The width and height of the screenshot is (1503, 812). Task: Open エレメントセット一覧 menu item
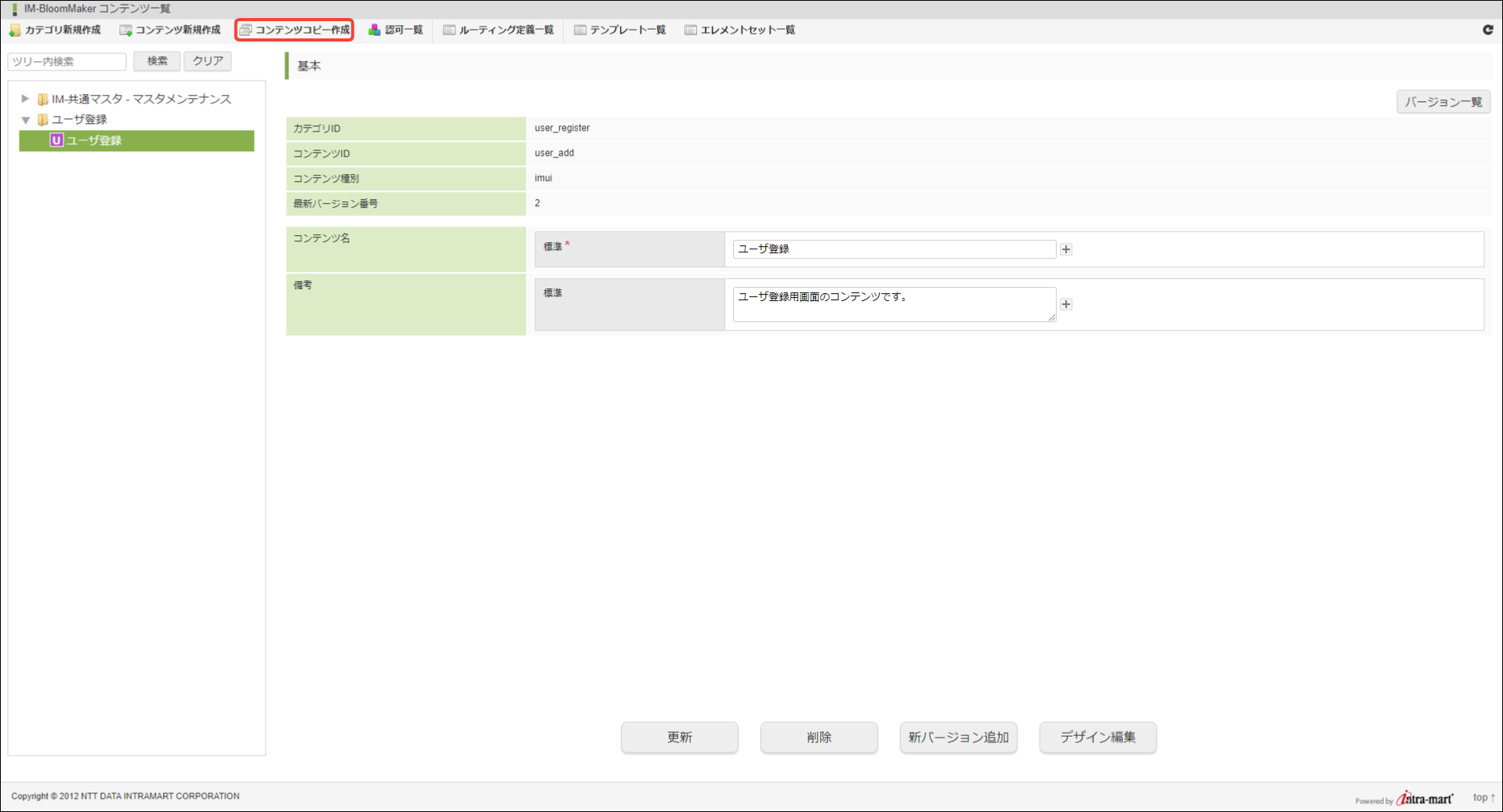[740, 30]
